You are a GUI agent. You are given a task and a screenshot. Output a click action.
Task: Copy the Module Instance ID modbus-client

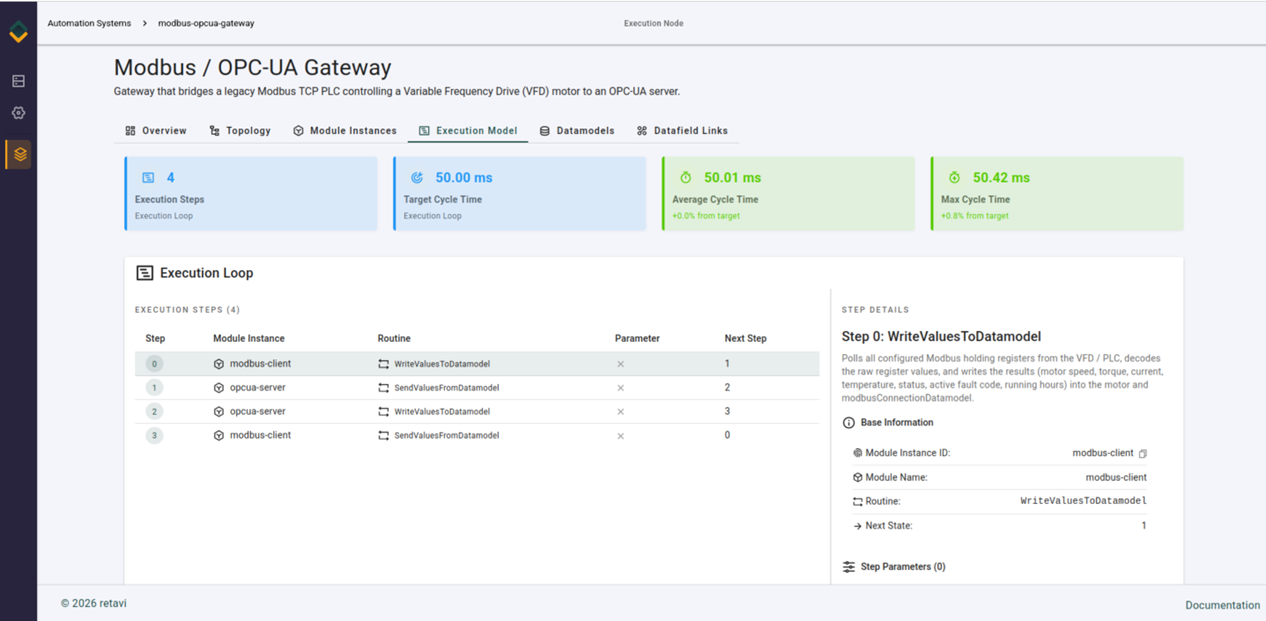[1143, 454]
